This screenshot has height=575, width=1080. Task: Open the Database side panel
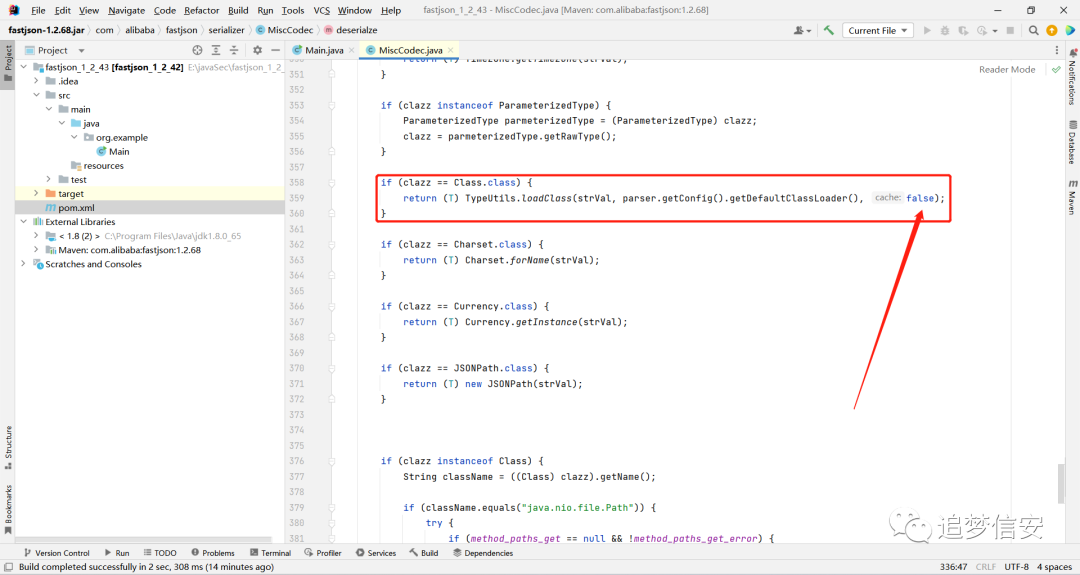tap(1072, 141)
